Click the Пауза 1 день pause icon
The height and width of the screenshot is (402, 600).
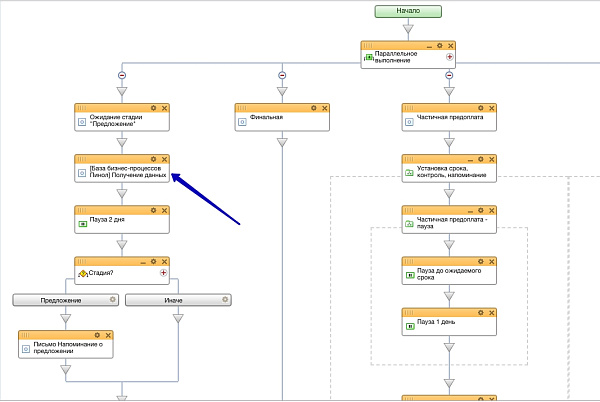(410, 326)
